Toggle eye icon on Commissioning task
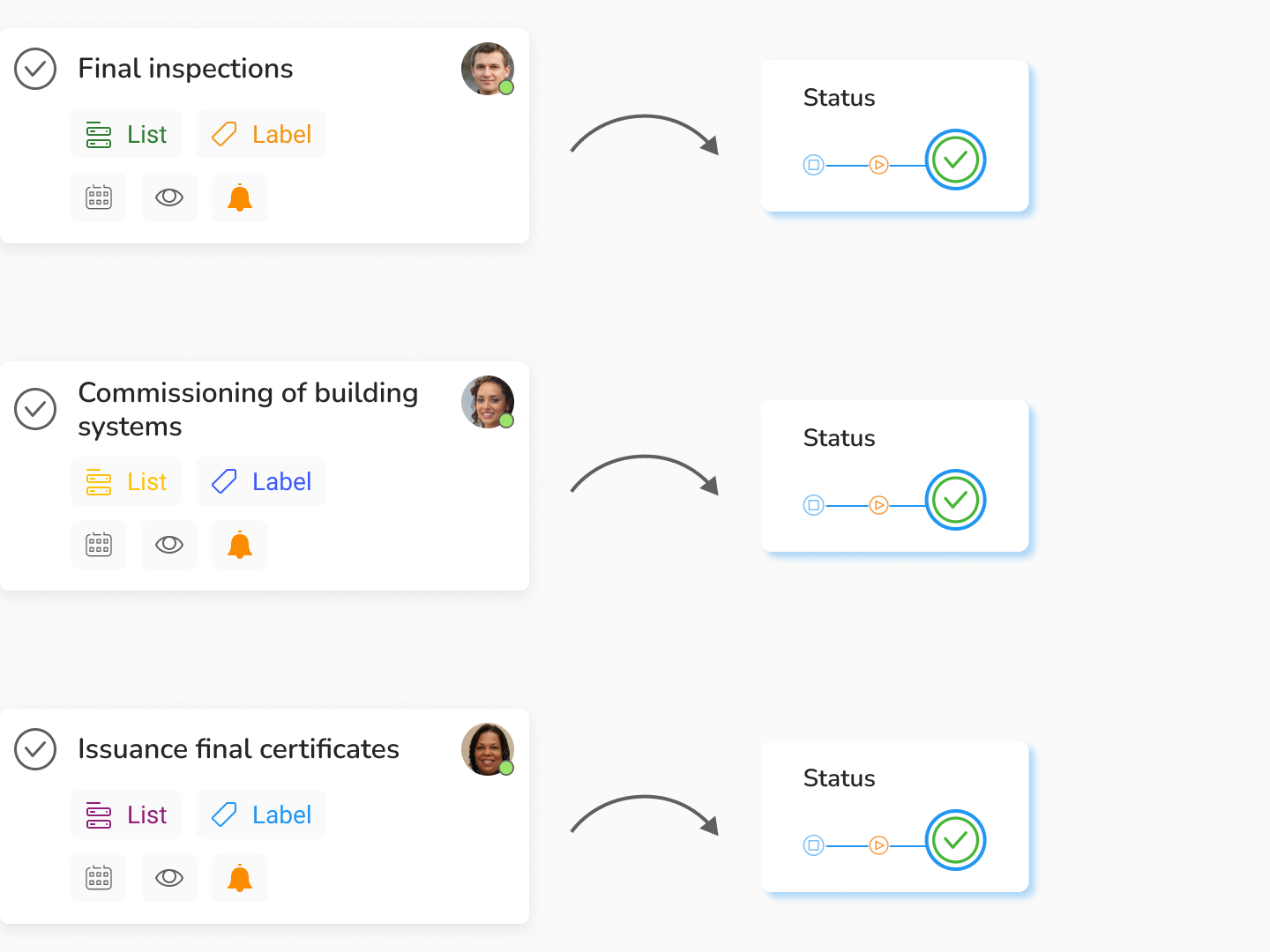 coord(169,545)
